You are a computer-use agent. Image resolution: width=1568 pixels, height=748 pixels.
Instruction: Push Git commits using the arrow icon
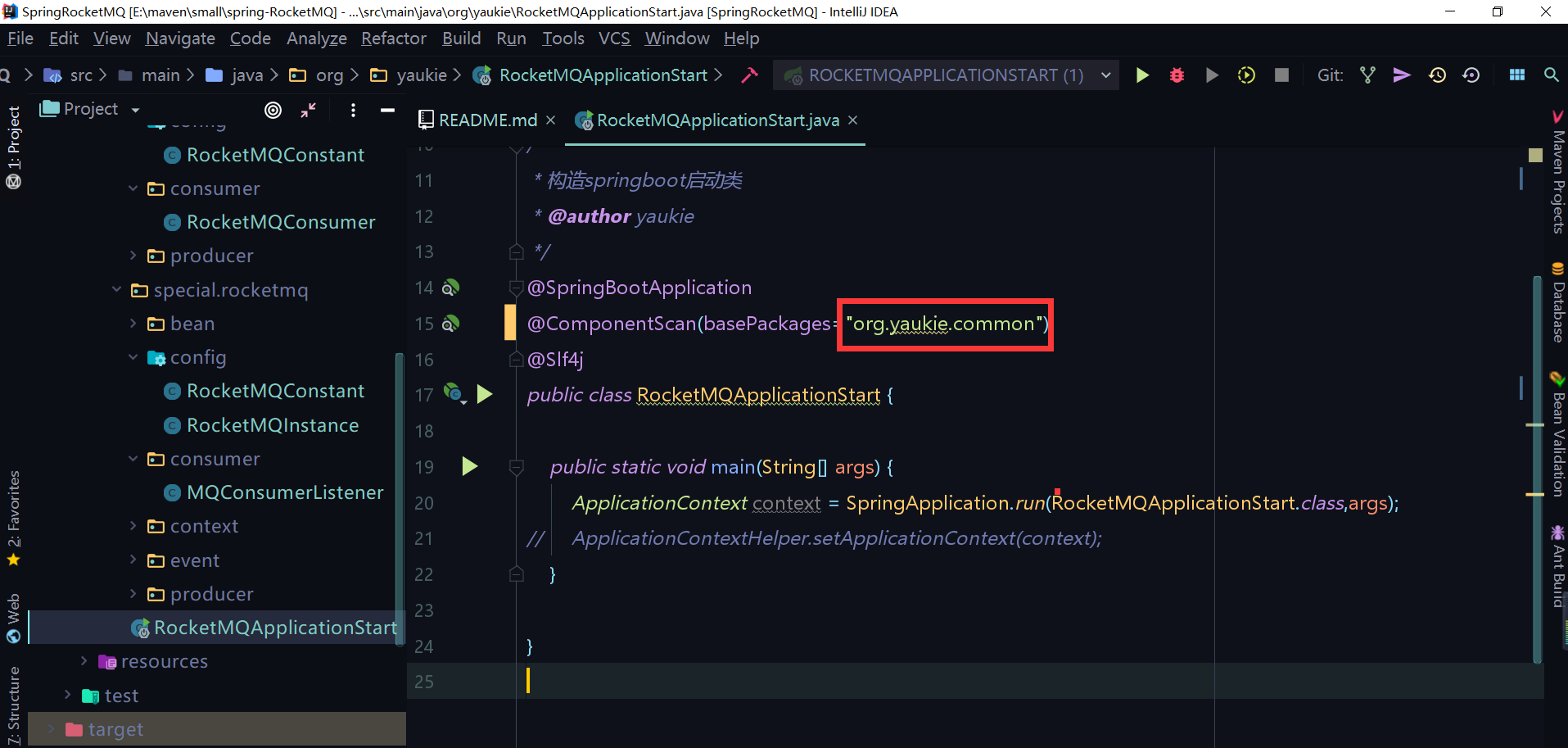(x=1402, y=75)
